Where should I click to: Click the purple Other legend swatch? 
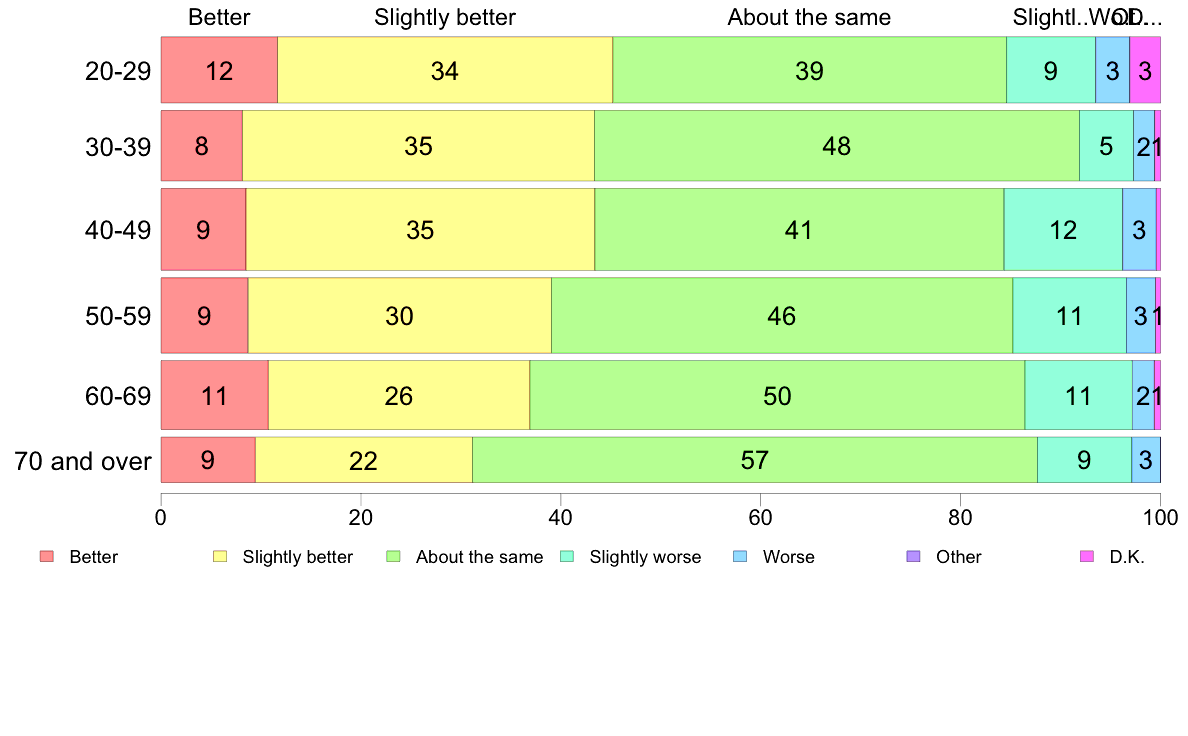tap(914, 556)
